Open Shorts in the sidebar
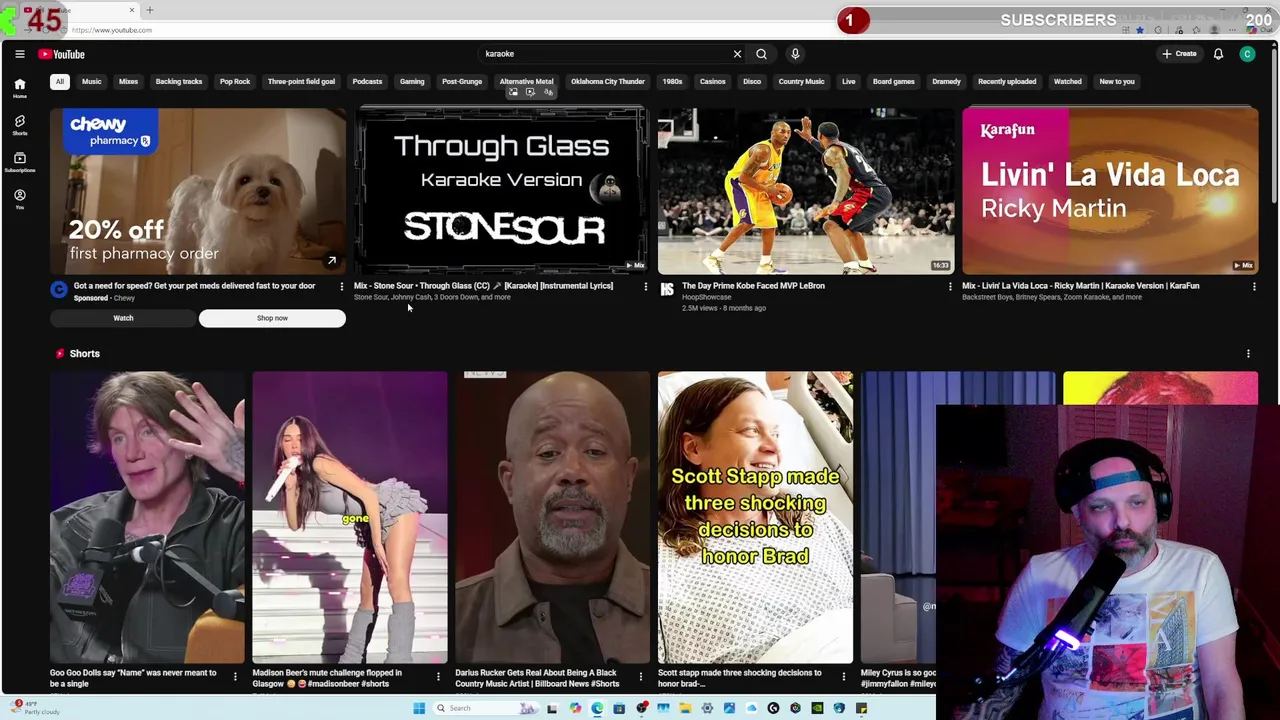Screen dimensions: 1280x720 [x=19, y=125]
